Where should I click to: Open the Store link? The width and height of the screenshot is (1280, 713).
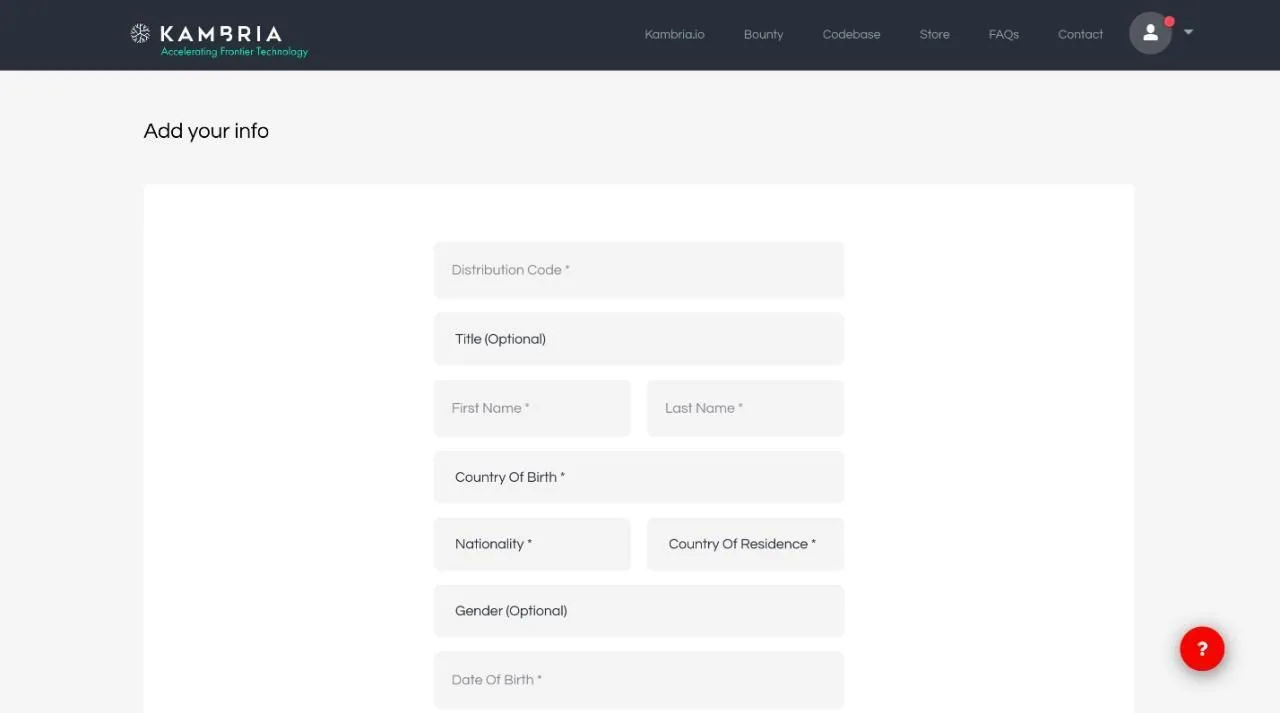[934, 34]
